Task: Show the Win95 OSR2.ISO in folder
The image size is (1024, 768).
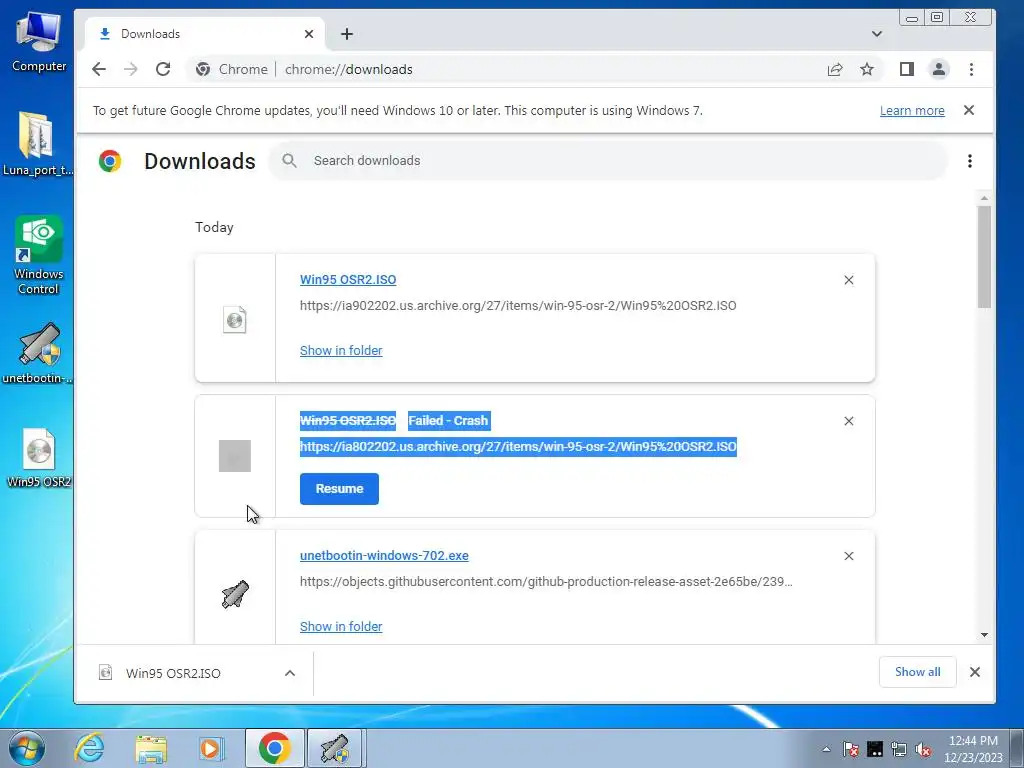Action: tap(341, 351)
